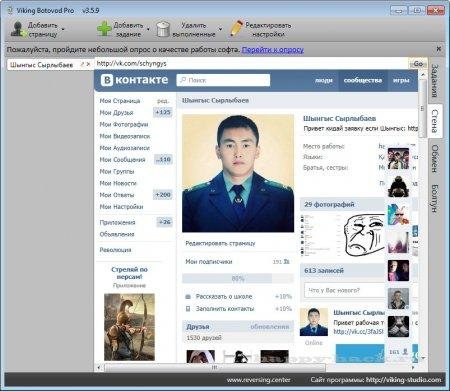
Task: Open Мои Аудиозаписи in sidebar
Action: tap(124, 148)
